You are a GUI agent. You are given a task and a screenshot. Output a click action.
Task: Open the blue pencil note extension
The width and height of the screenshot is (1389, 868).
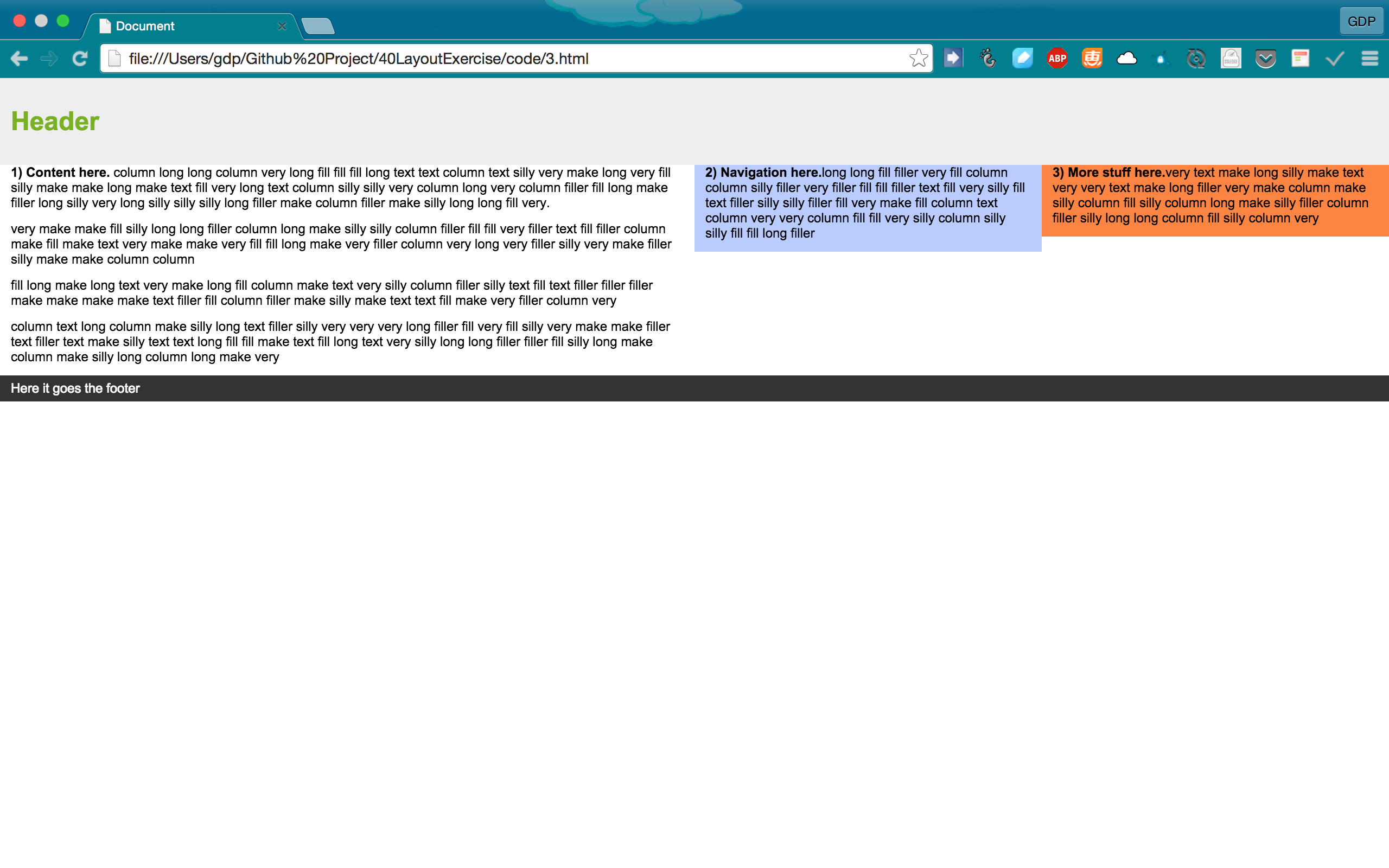[1022, 59]
